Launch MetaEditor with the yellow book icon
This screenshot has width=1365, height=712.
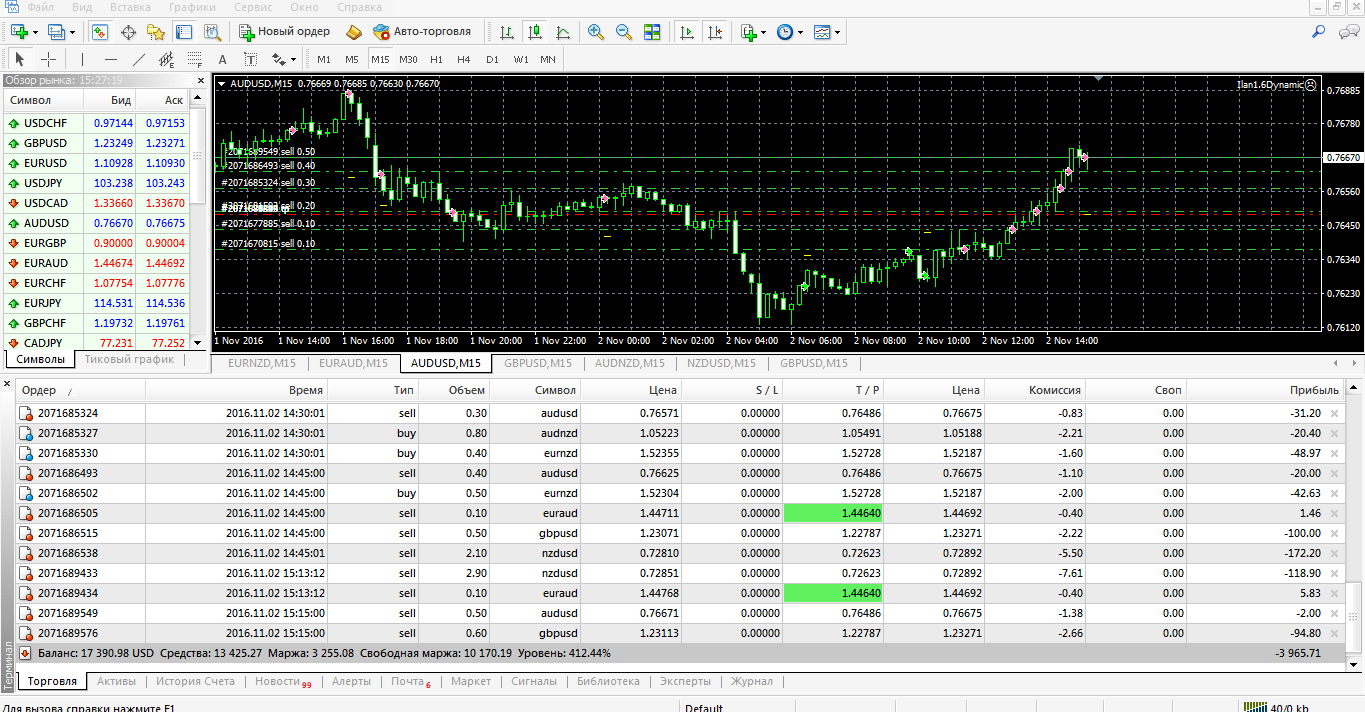[353, 32]
